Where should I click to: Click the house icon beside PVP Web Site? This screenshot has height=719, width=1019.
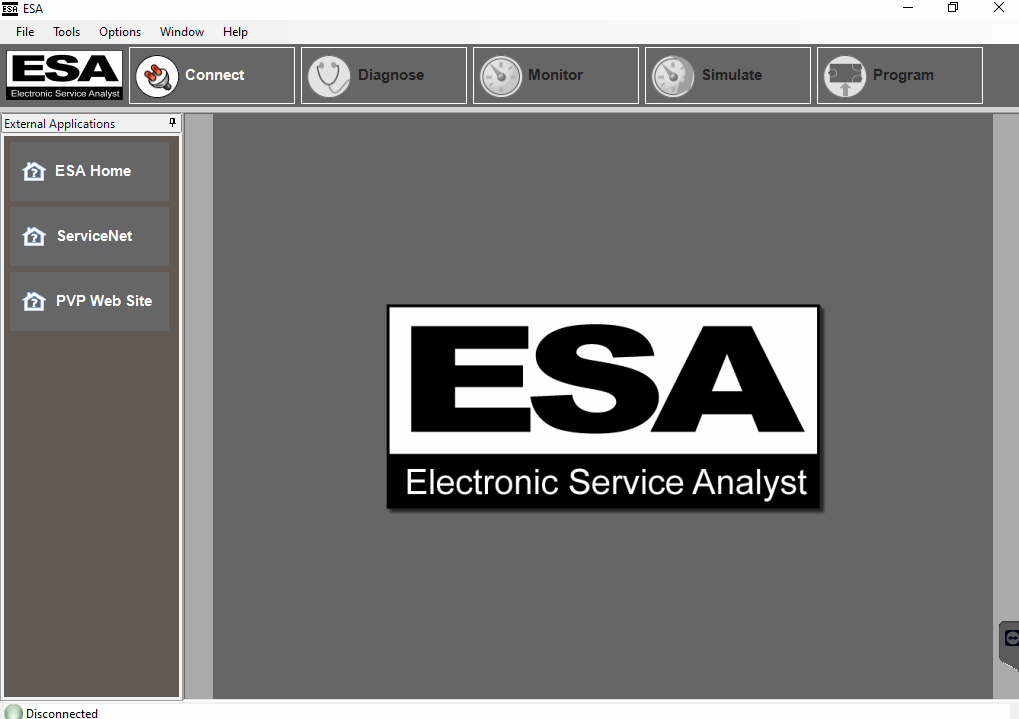34,301
